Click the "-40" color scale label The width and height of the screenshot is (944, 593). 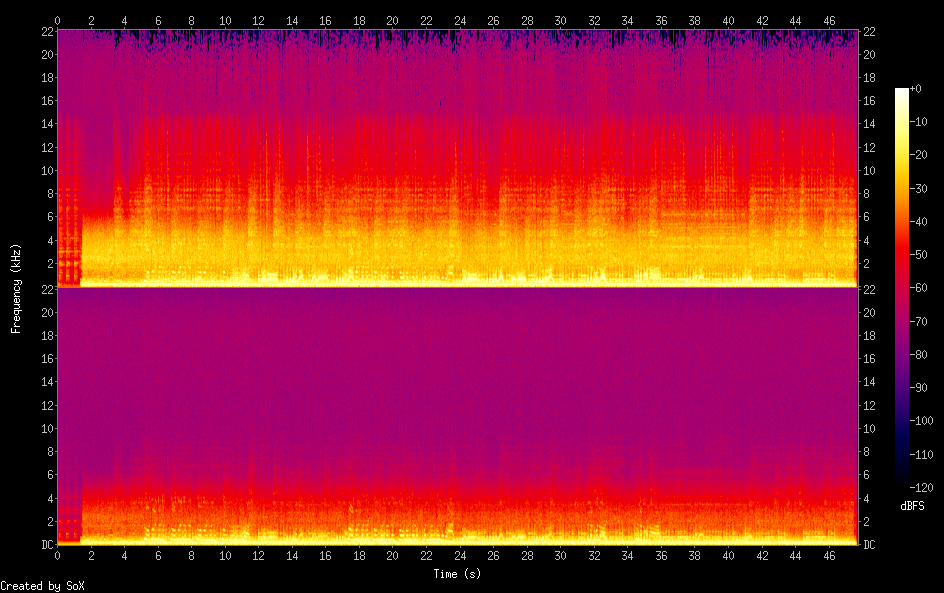(918, 222)
